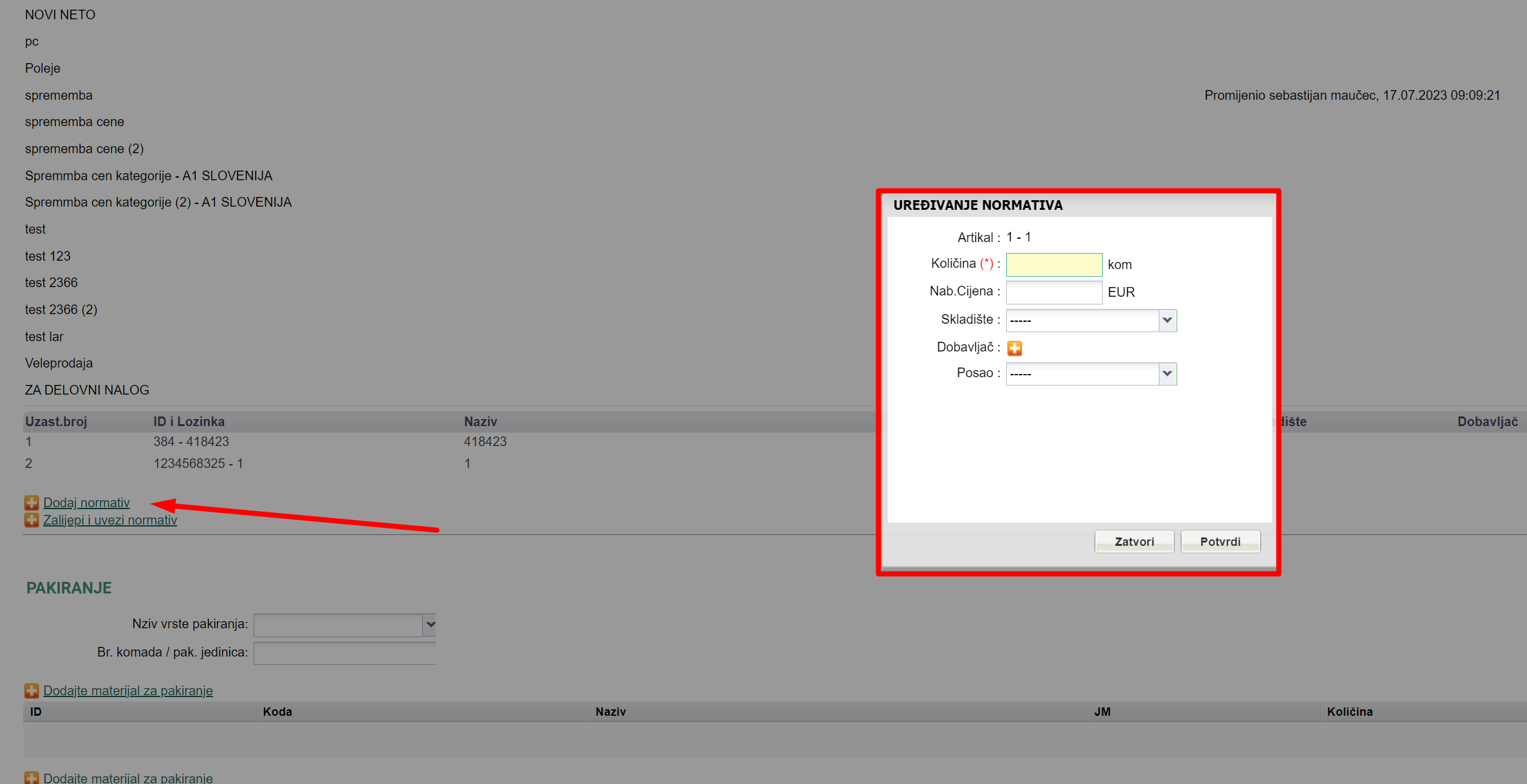
Task: Click the Nab.Cijena input field
Action: tap(1053, 292)
